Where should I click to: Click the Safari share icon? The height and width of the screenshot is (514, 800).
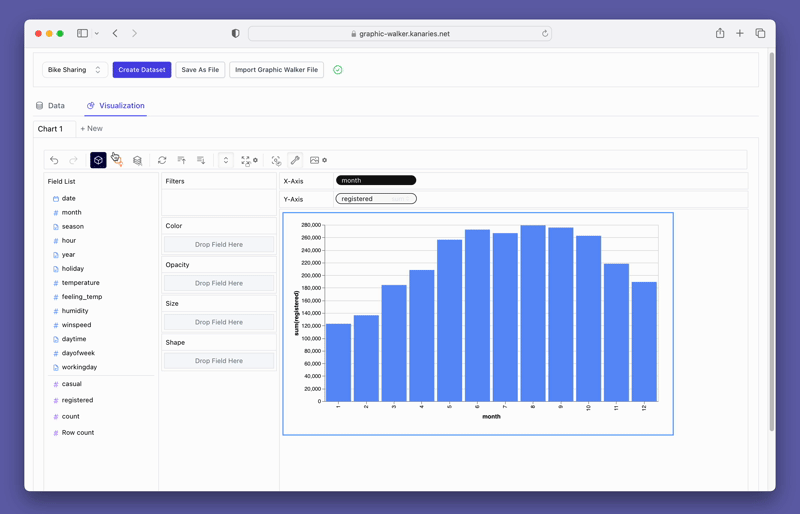pyautogui.click(x=720, y=33)
